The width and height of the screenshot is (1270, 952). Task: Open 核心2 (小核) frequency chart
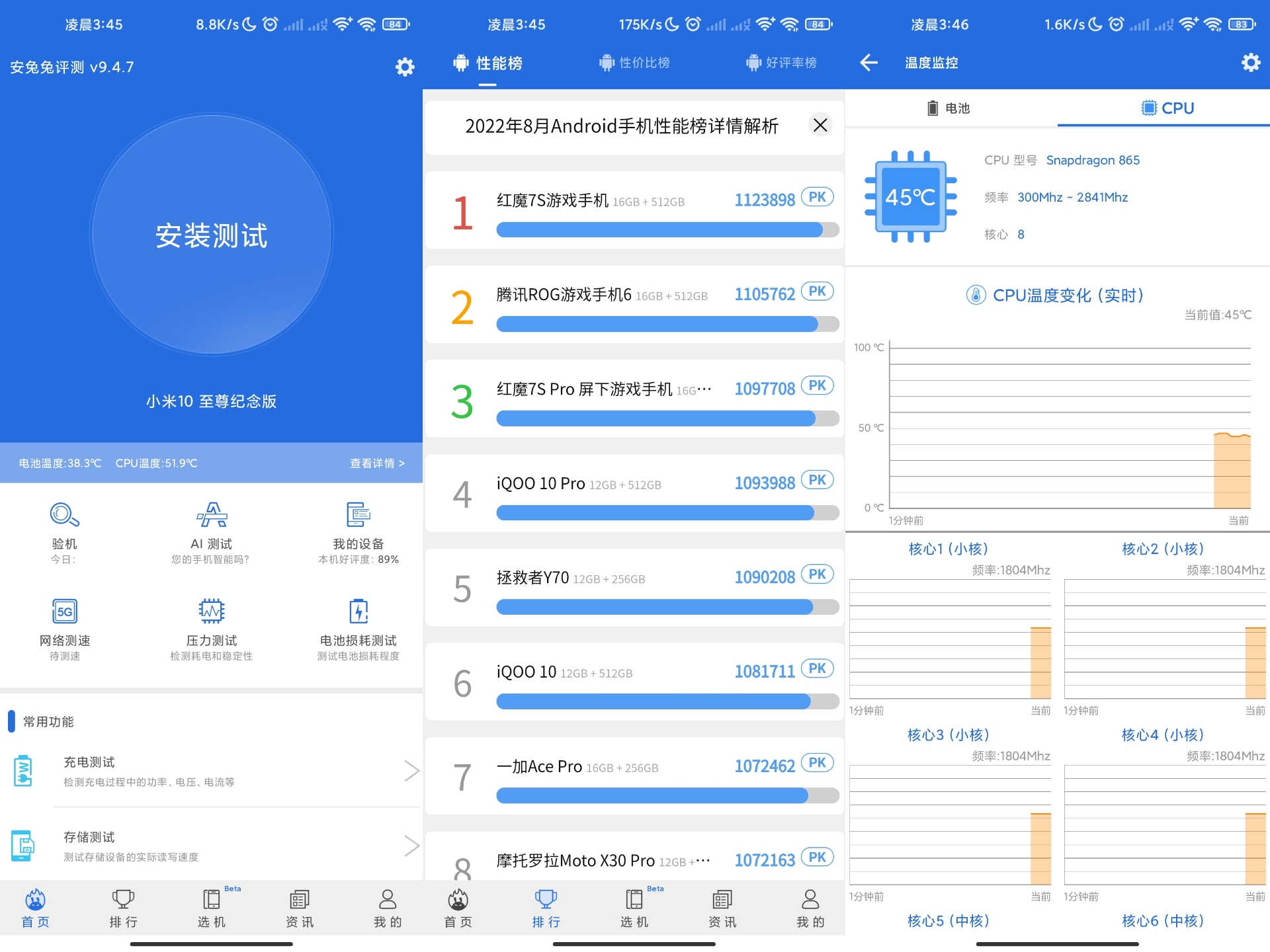(1165, 639)
